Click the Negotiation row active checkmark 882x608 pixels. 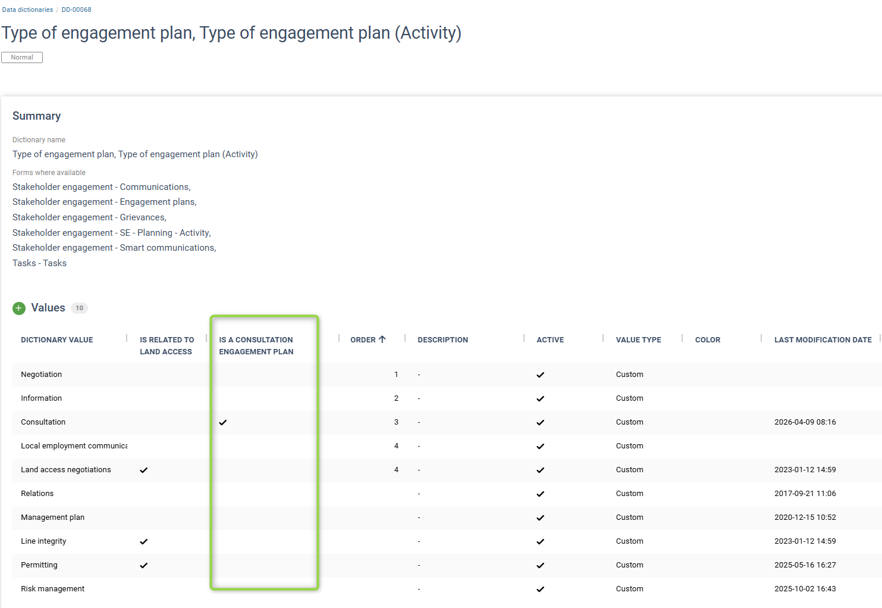(x=541, y=375)
